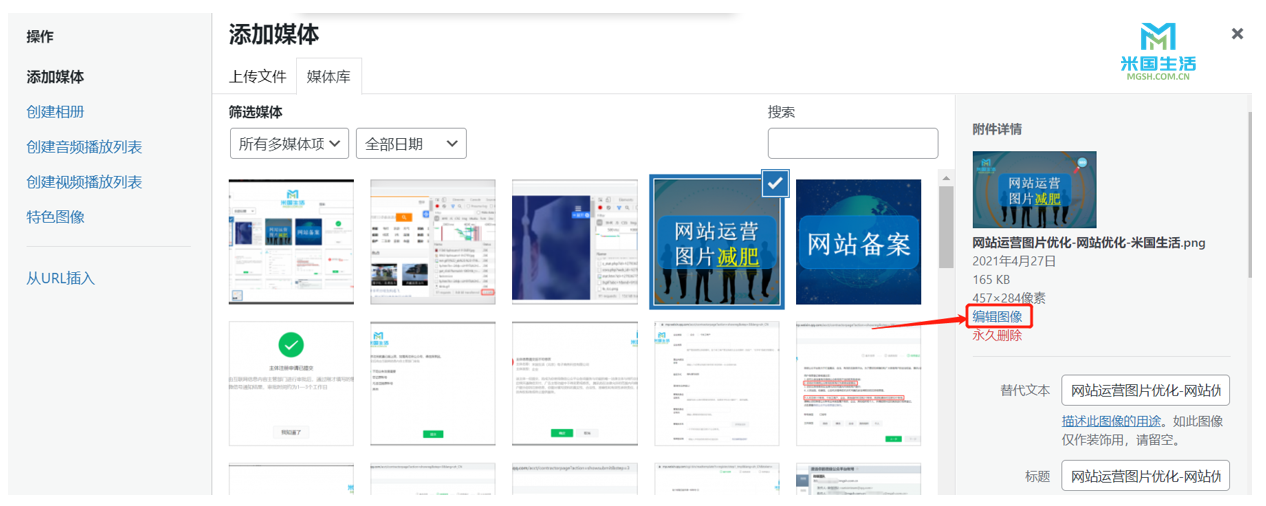Click the media grid vertical scrollbar thumb
Viewport: 1266px width, 506px height.
946,226
